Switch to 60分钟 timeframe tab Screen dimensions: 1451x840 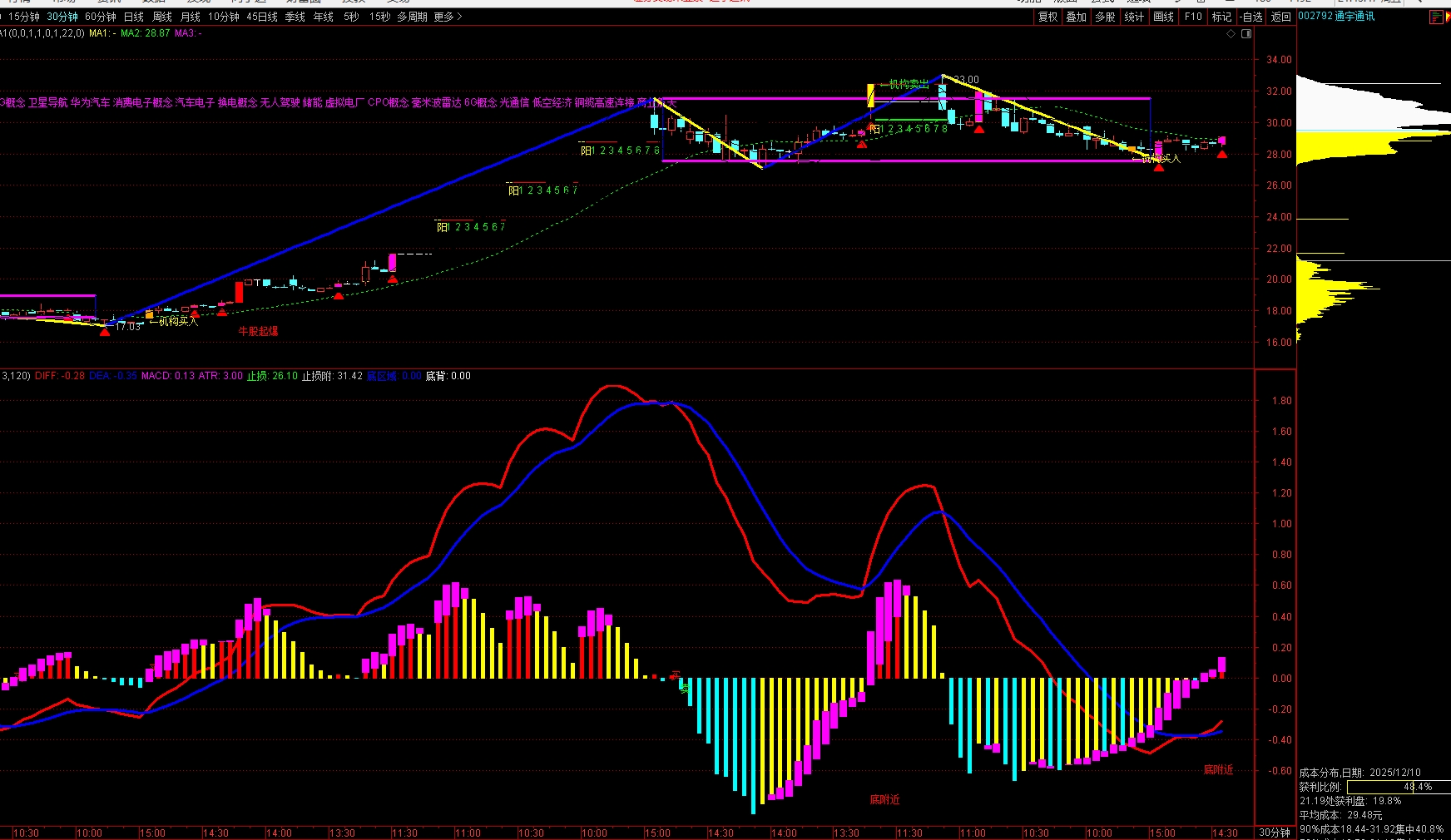click(x=100, y=17)
